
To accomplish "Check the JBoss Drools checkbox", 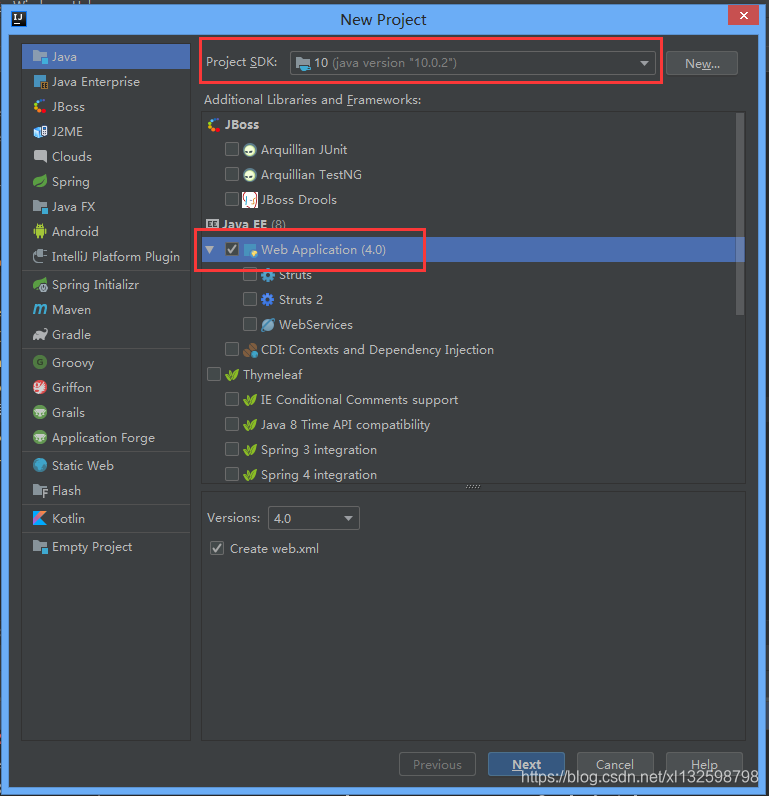I will point(232,199).
